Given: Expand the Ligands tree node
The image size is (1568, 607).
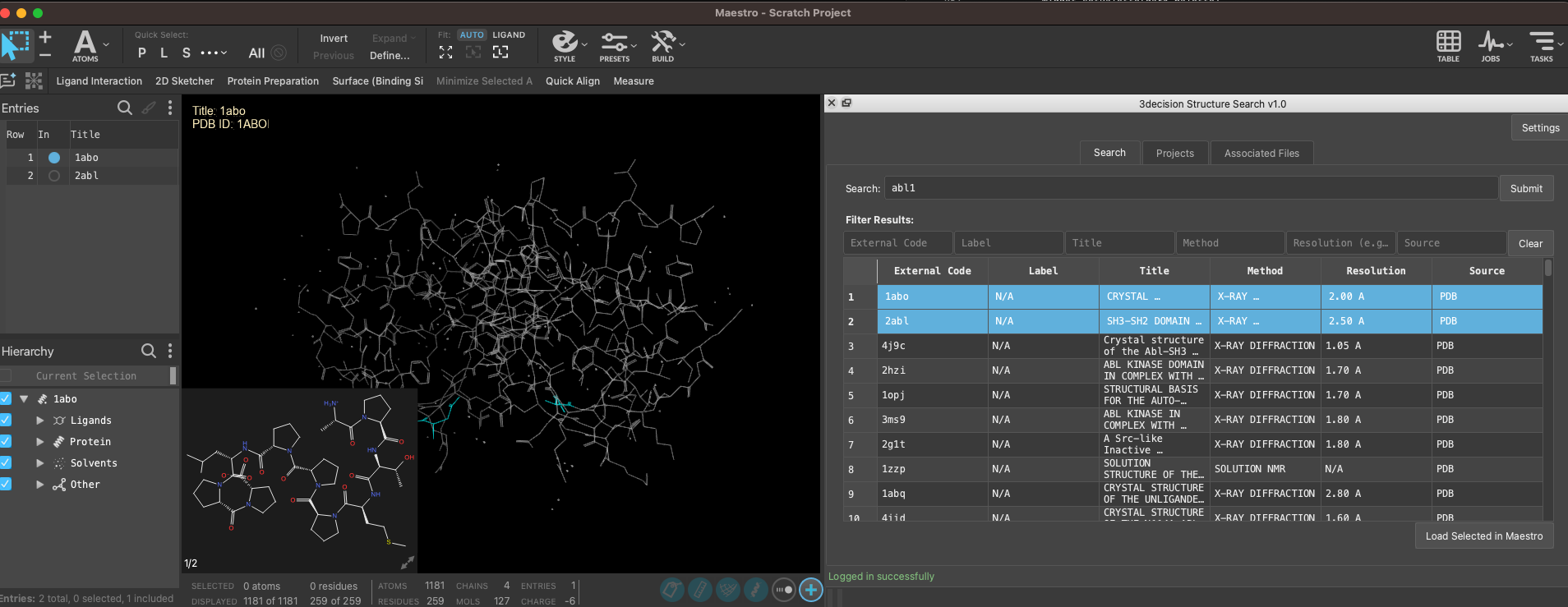Looking at the screenshot, I should [39, 420].
